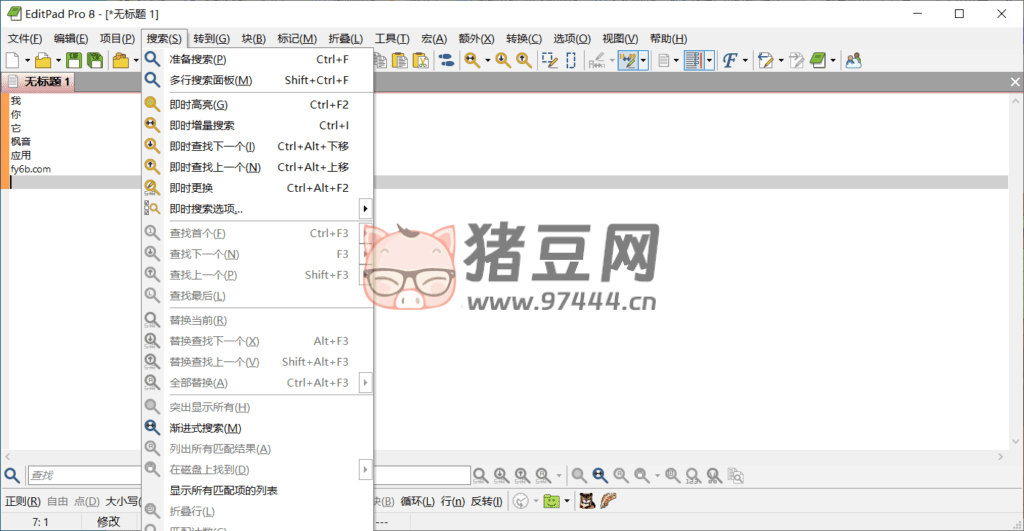
Task: Create a new file with the toolbar icon
Action: click(x=12, y=61)
